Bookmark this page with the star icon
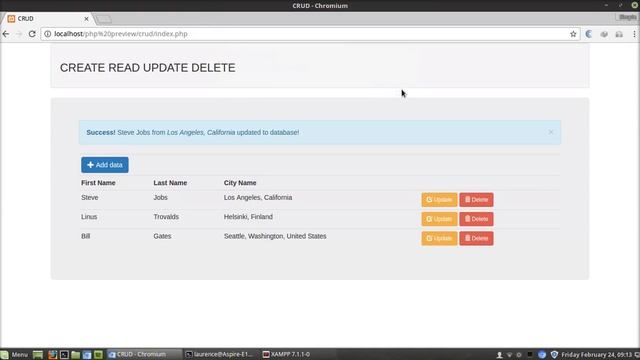The image size is (640, 360). pos(573,34)
